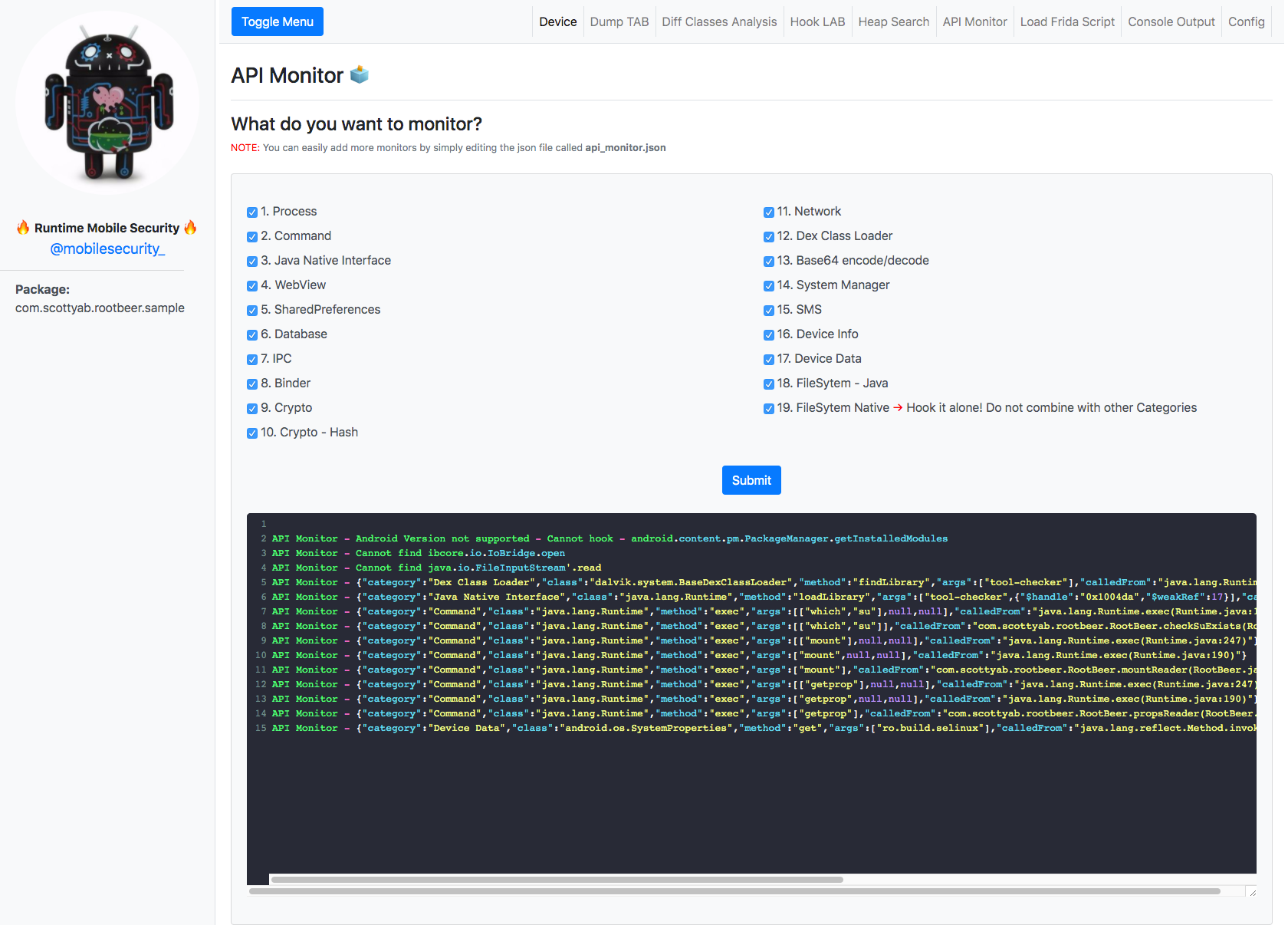Viewport: 1288px width, 925px height.
Task: Click the Runtime Mobile Security title
Action: (107, 228)
